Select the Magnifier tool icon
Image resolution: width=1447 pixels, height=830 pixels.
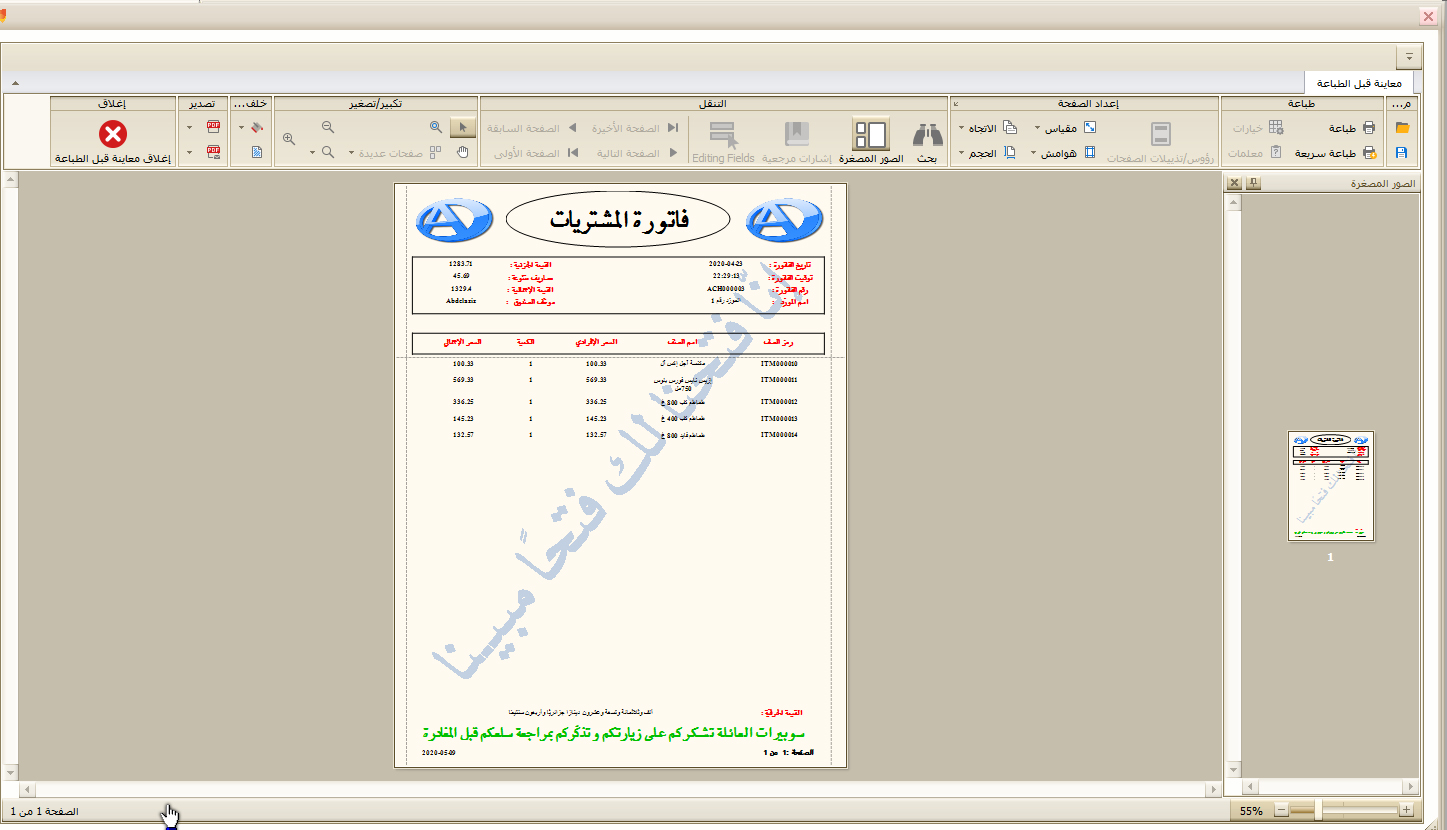(x=435, y=128)
